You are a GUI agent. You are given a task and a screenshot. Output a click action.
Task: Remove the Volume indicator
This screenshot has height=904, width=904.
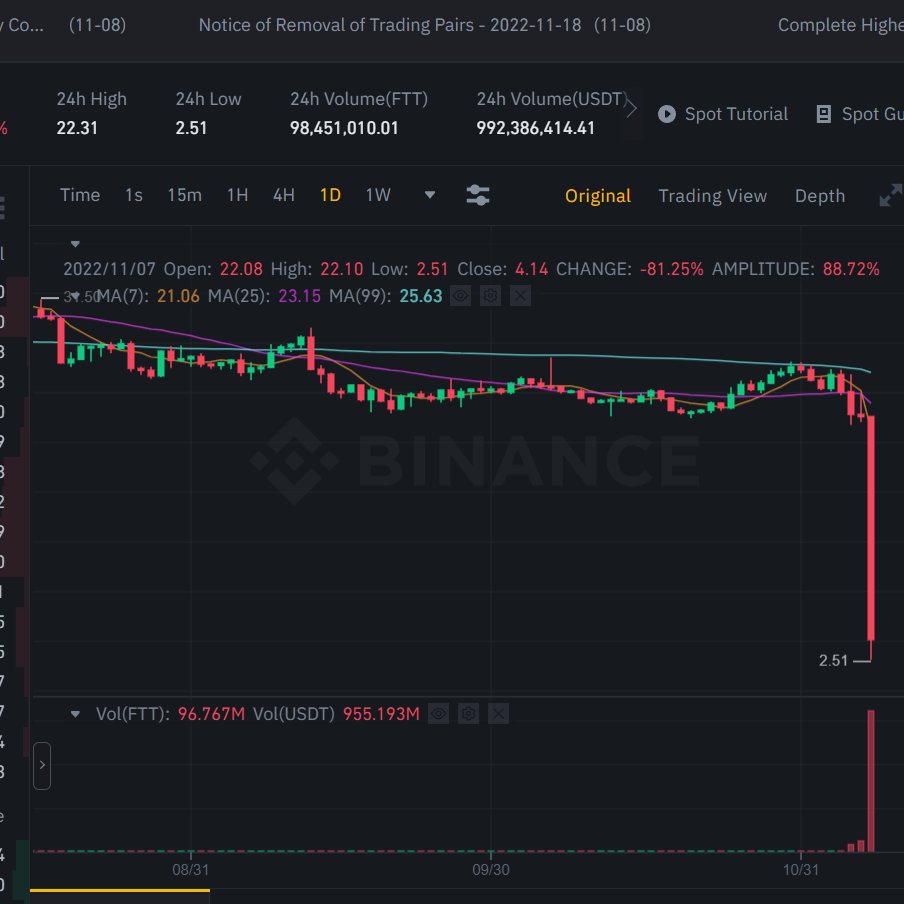[498, 714]
